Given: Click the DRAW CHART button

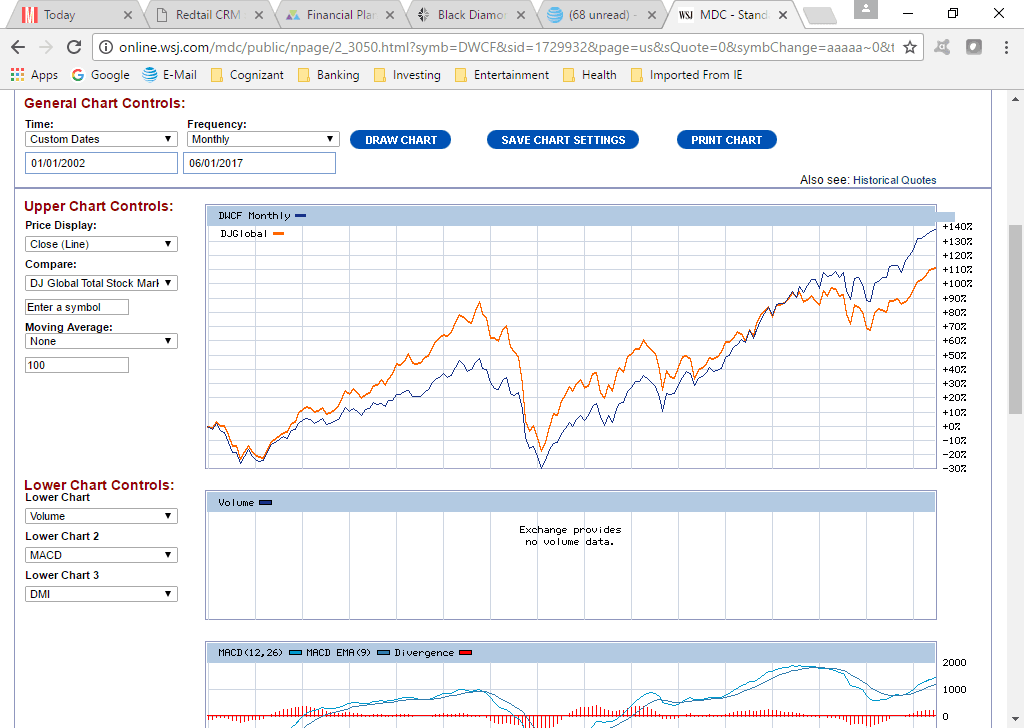Looking at the screenshot, I should [400, 140].
